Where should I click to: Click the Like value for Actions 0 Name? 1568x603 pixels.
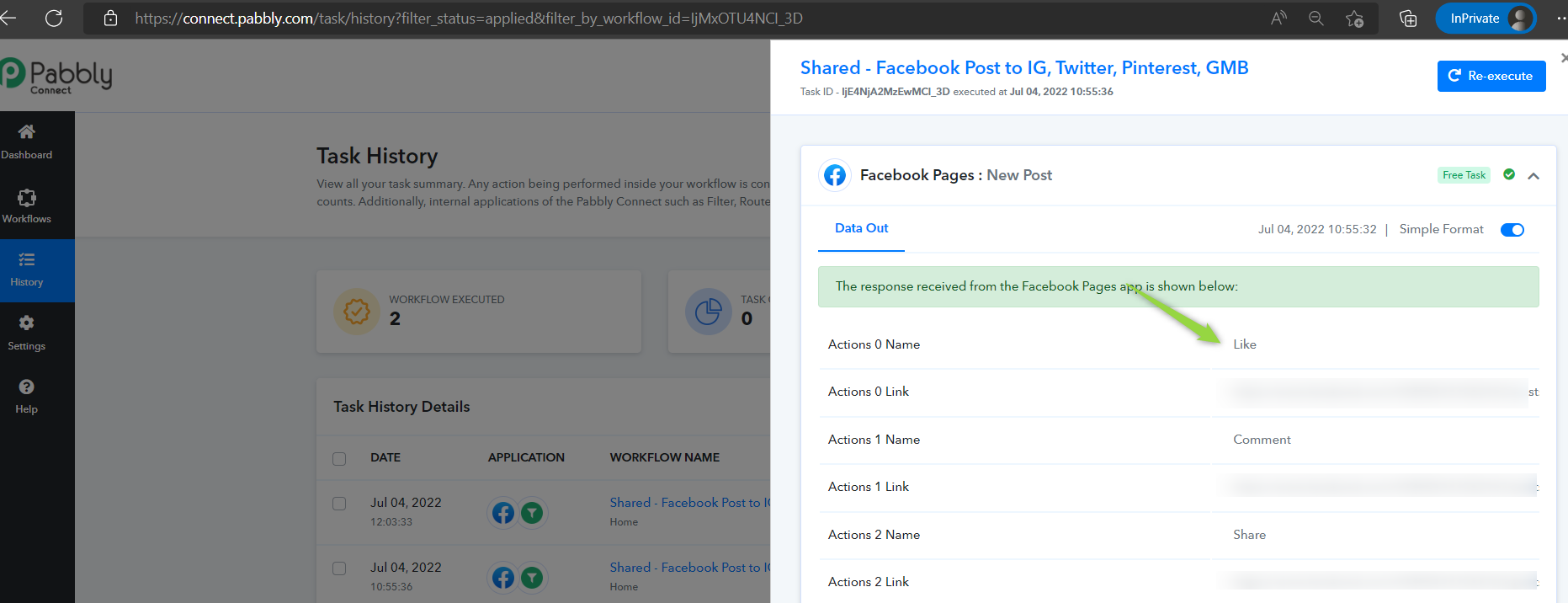click(1245, 344)
